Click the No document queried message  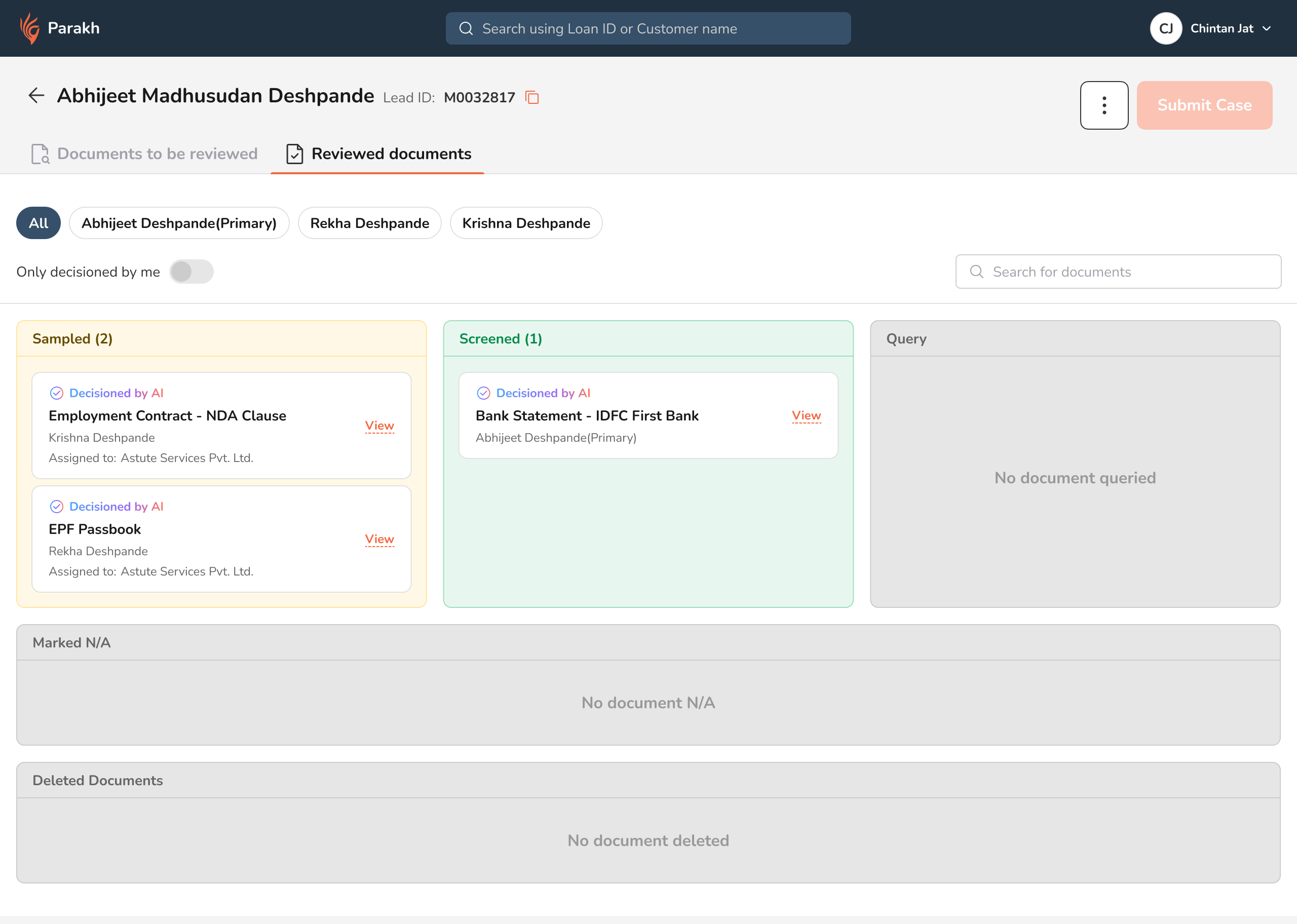pyautogui.click(x=1075, y=478)
